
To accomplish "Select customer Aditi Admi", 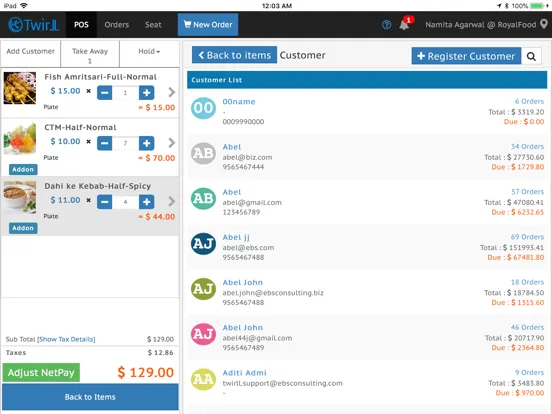I will (x=367, y=383).
